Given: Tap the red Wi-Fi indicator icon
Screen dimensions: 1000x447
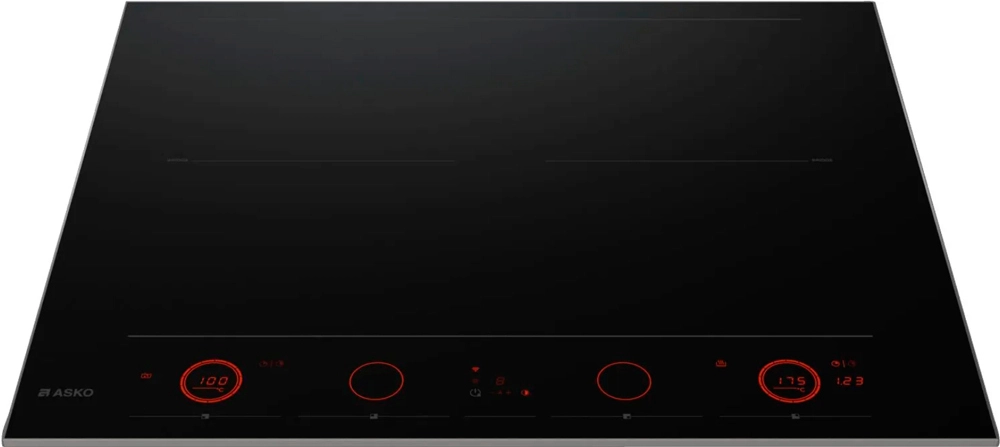Looking at the screenshot, I should point(475,369).
